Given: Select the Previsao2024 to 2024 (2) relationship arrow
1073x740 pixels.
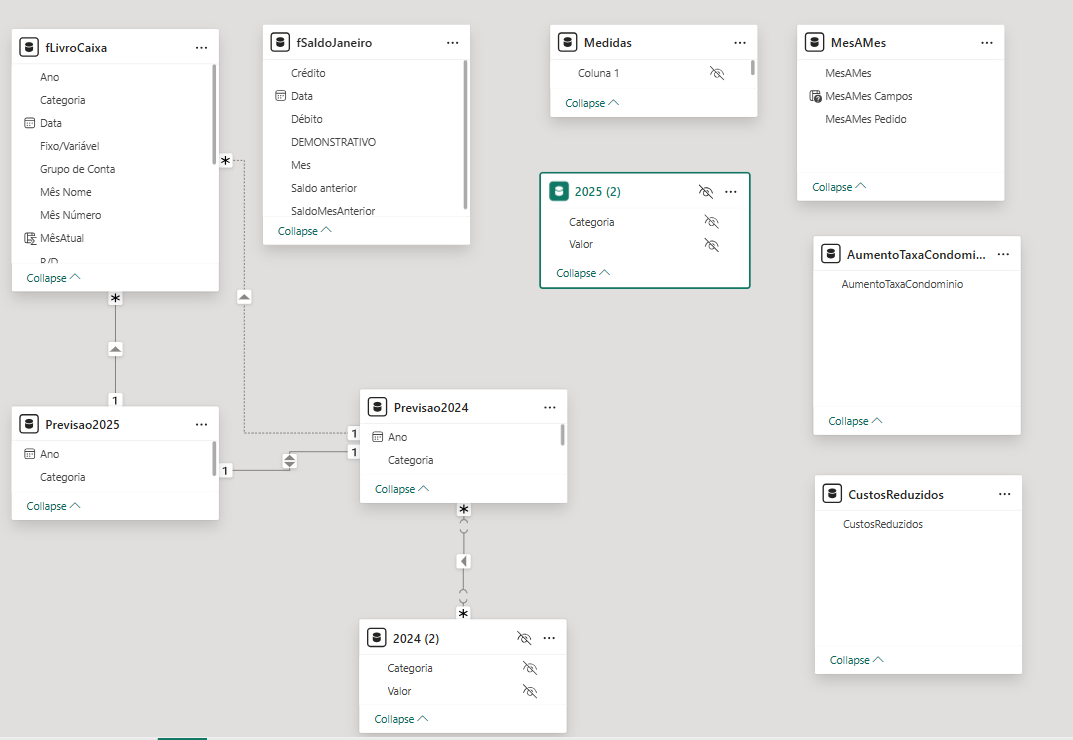Looking at the screenshot, I should (463, 561).
